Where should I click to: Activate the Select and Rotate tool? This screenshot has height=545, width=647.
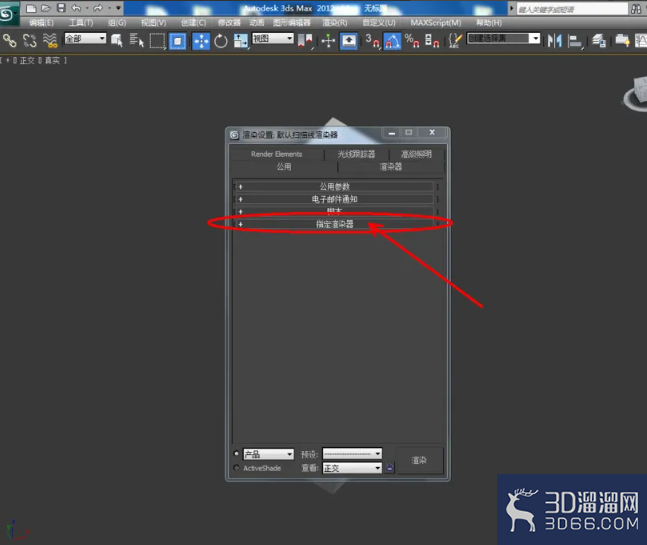[x=221, y=41]
